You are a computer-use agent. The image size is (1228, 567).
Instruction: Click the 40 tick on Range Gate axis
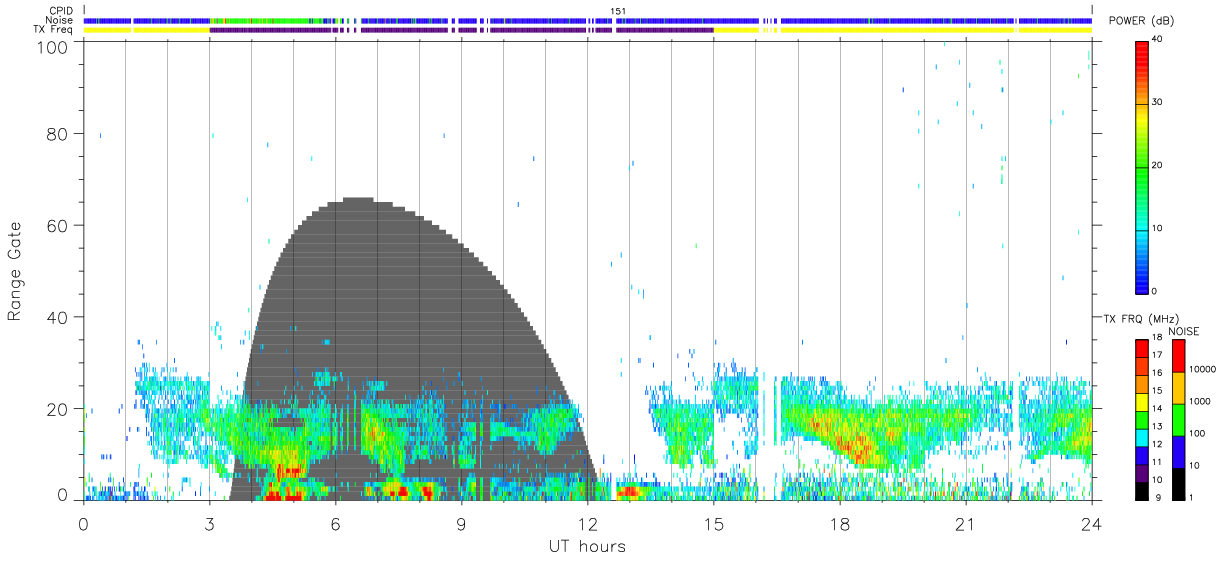click(x=58, y=317)
